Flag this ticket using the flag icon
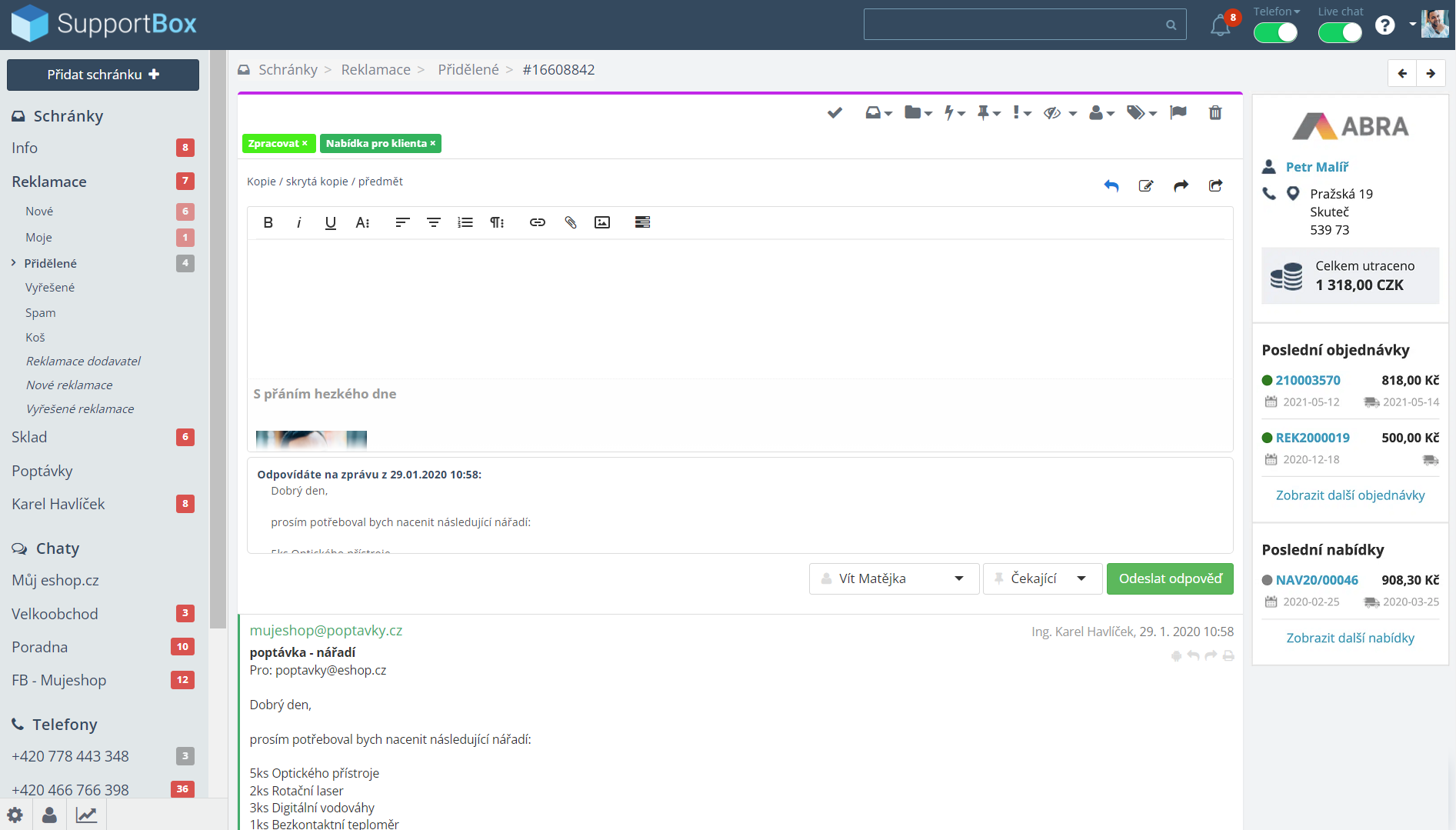The width and height of the screenshot is (1456, 830). tap(1178, 113)
